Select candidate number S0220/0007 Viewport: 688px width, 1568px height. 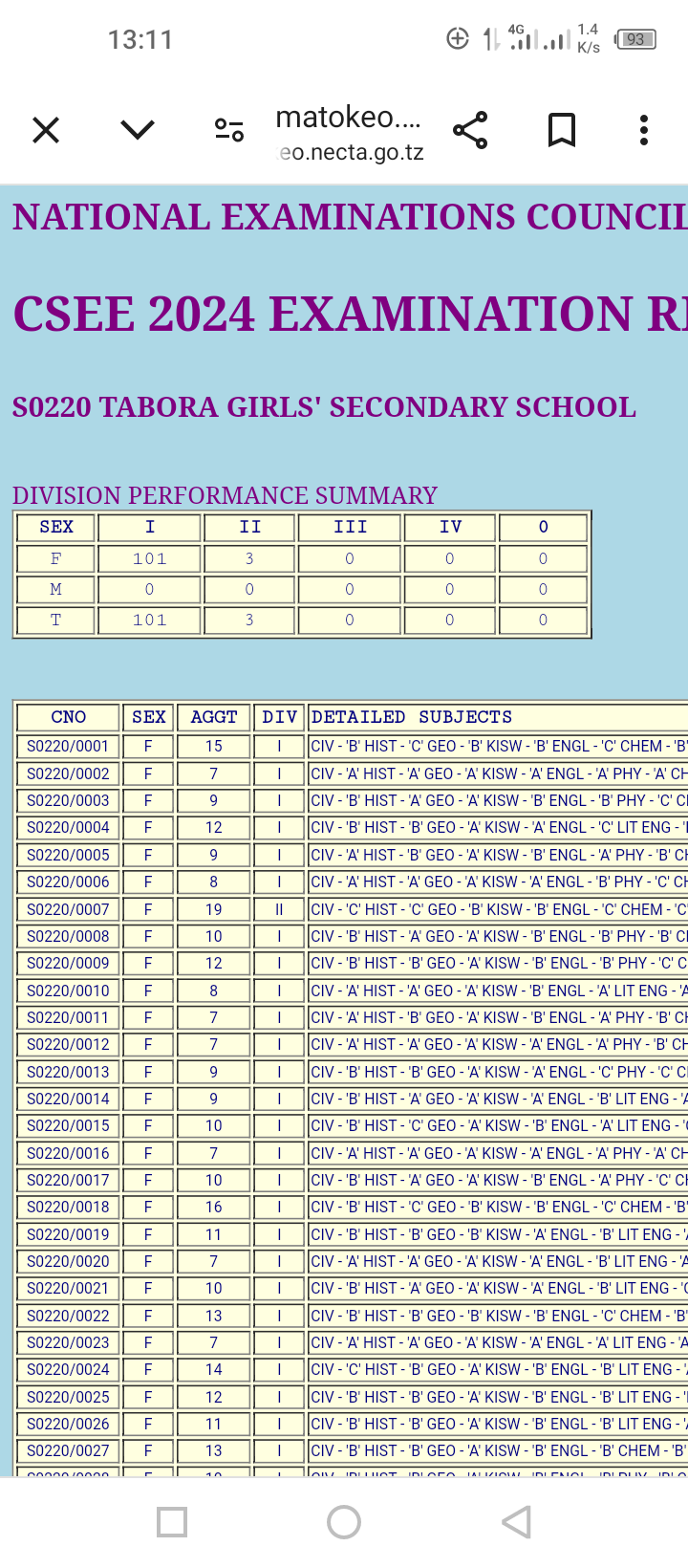[x=68, y=909]
